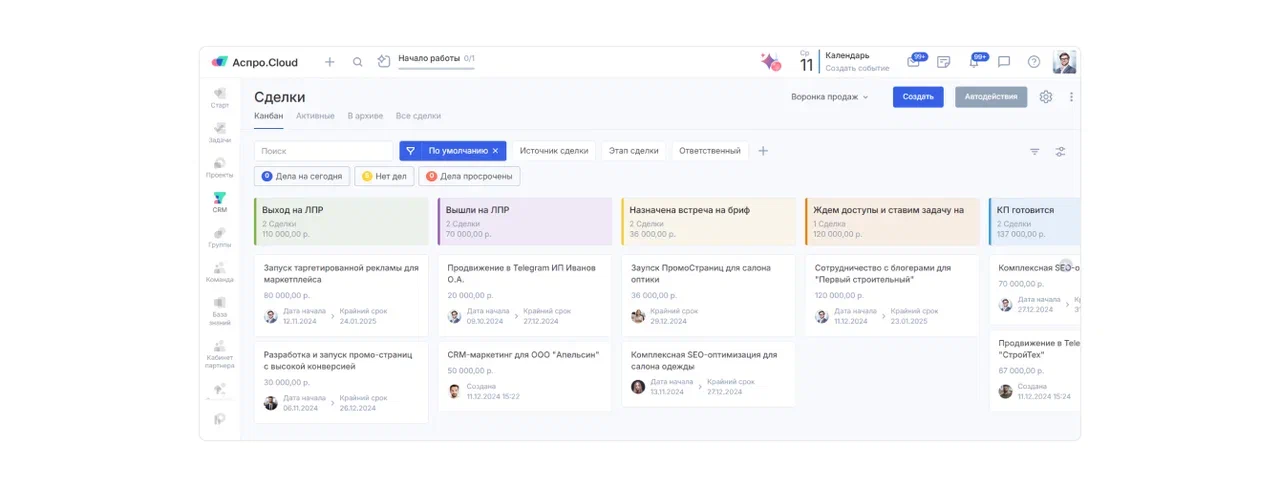Click the search magnifier in top bar
The height and width of the screenshot is (487, 1280).
click(358, 62)
